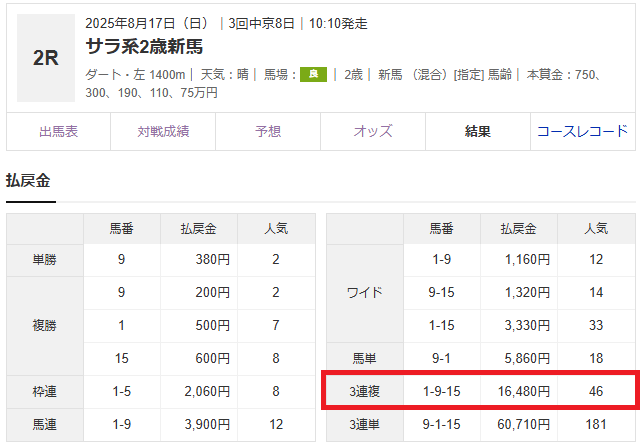The image size is (642, 445).
Task: Click the ワイド row header
Action: coord(364,293)
